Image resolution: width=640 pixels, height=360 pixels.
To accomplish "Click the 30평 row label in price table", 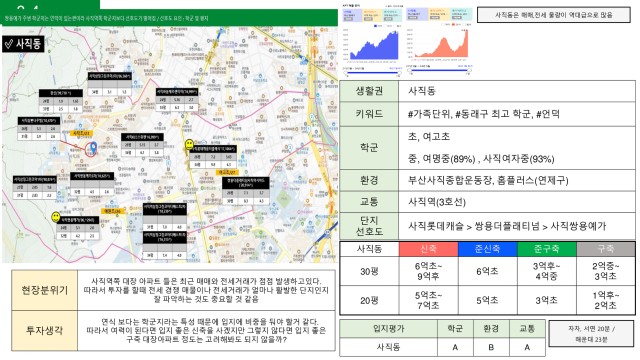I will (x=369, y=271).
